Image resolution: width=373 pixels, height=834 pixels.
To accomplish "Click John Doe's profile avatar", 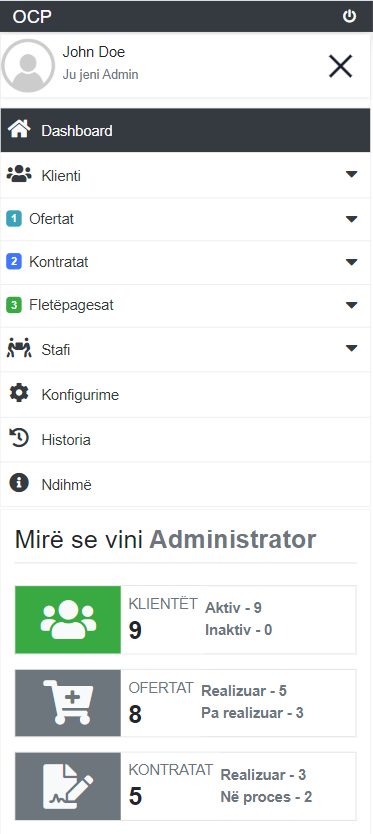I will (x=28, y=66).
